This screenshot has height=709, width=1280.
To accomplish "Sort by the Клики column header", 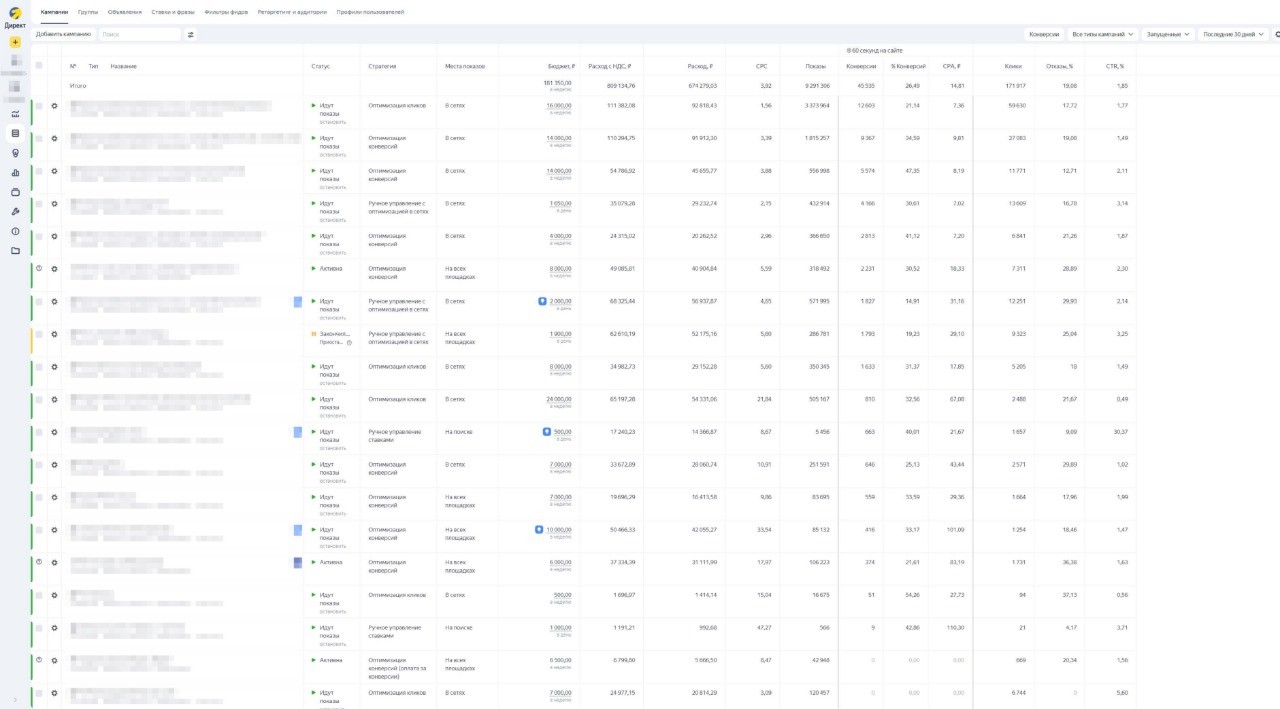I will click(1013, 66).
